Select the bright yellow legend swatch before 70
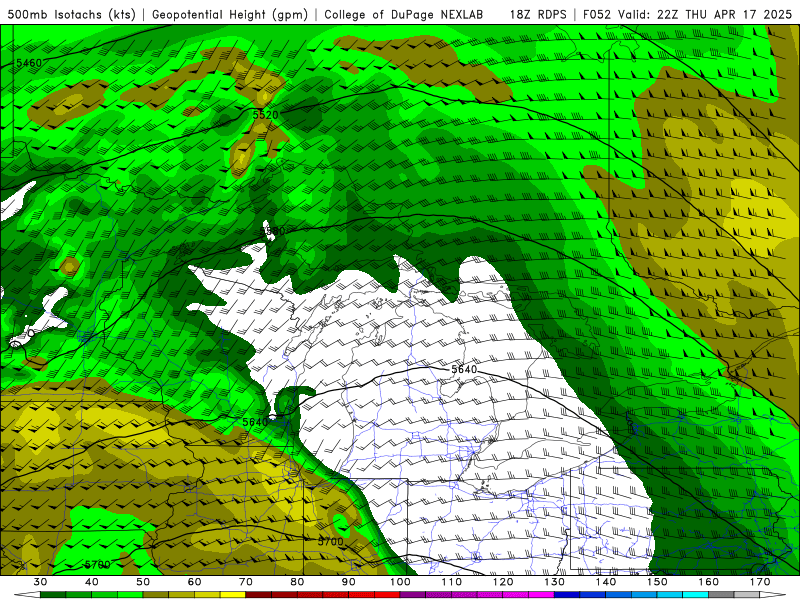Viewport: 800px width, 600px height. tap(233, 595)
